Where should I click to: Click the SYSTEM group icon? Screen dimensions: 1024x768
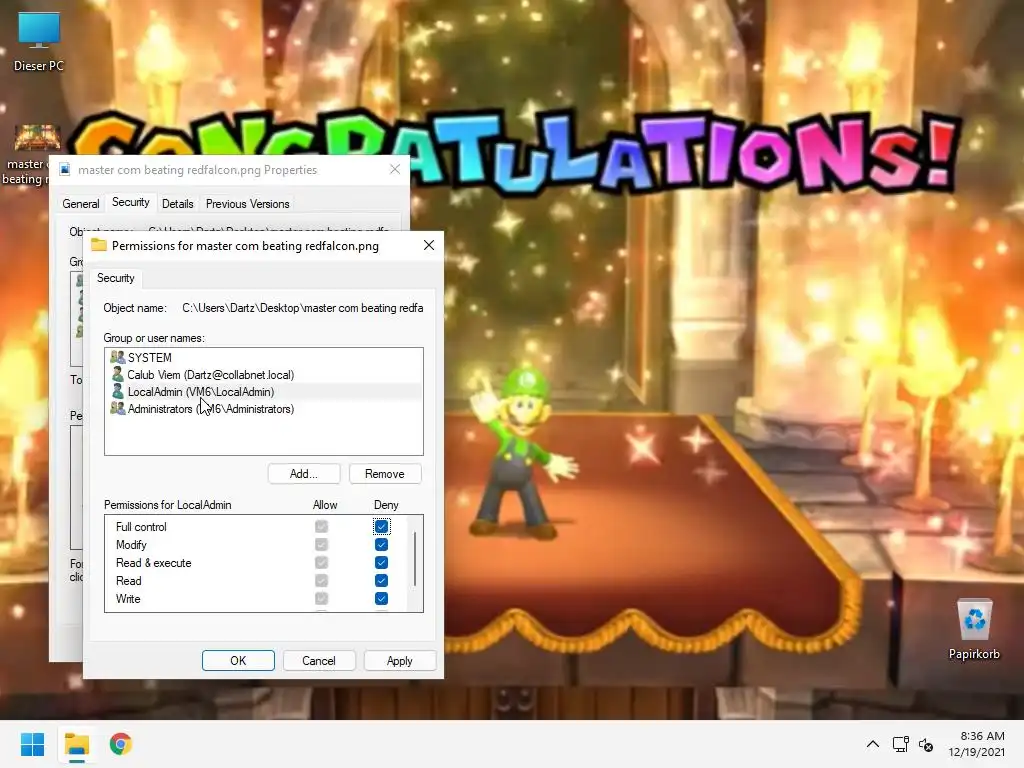point(118,357)
